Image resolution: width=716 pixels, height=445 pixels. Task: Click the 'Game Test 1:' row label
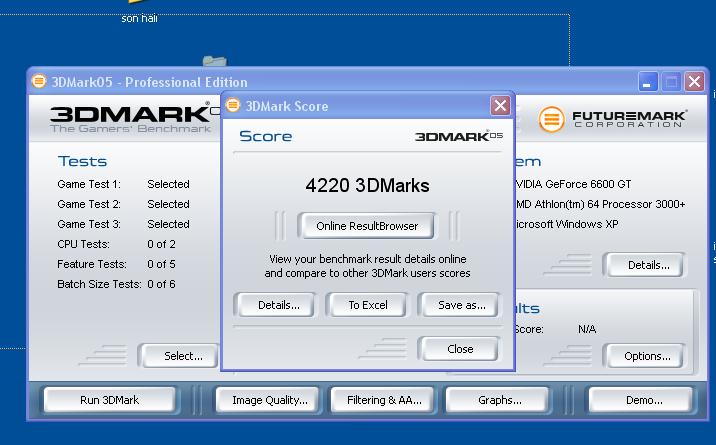click(89, 184)
